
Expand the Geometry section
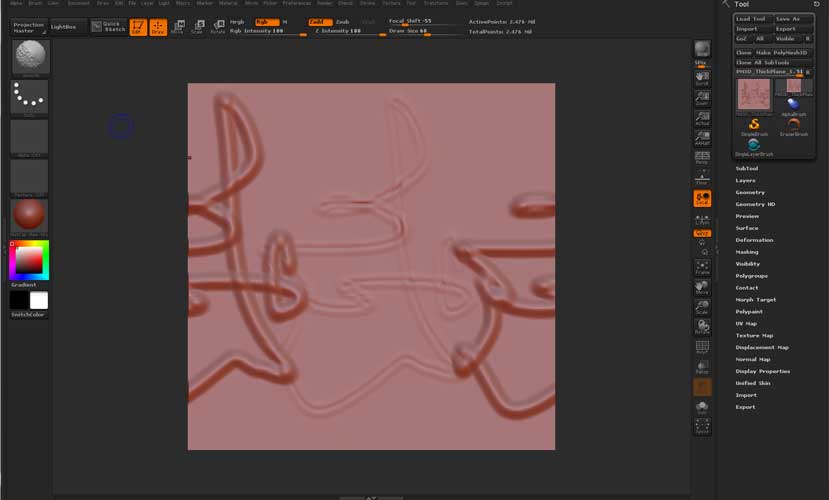point(750,192)
